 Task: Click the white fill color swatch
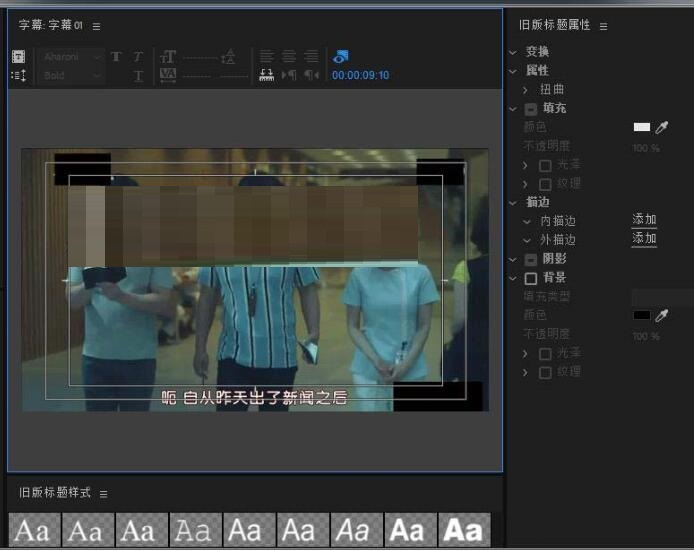(x=641, y=128)
